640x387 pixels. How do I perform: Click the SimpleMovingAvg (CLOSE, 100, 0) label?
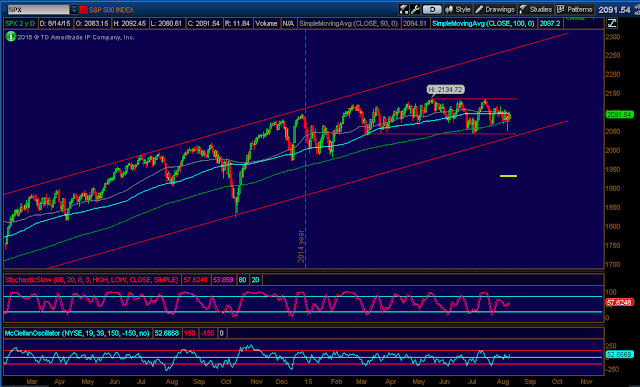tap(483, 24)
